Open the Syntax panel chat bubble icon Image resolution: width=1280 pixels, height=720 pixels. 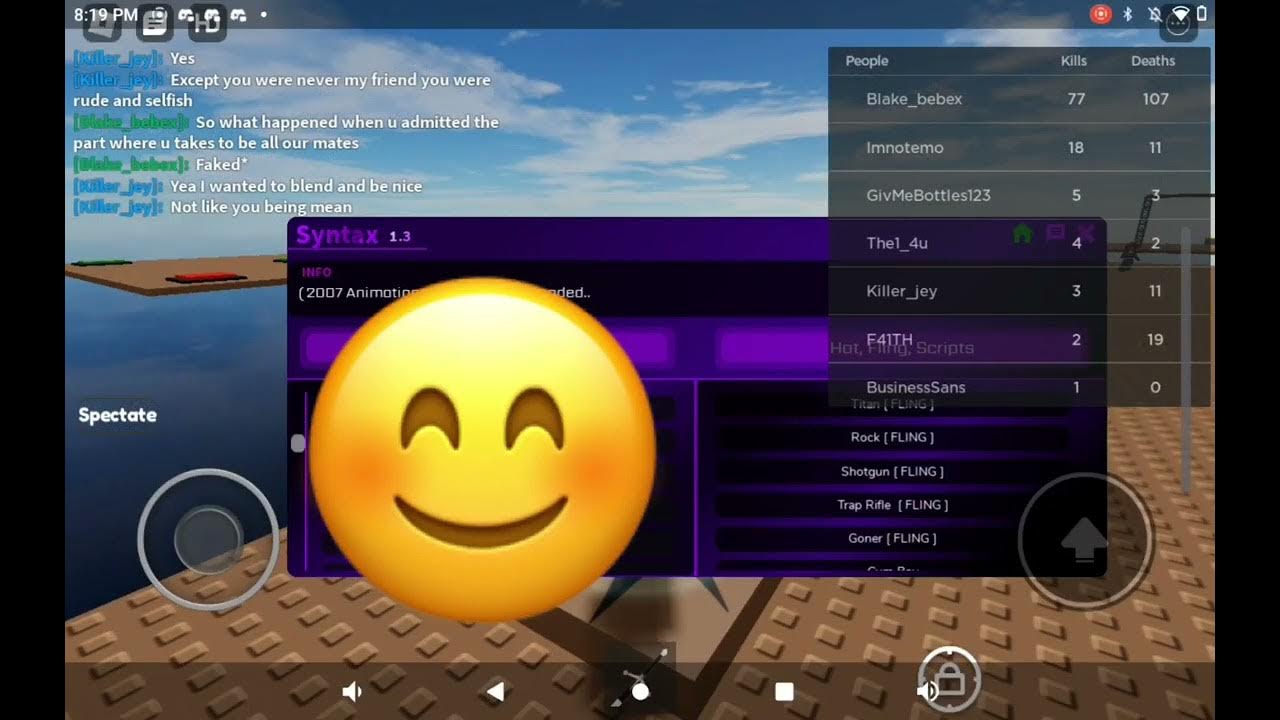pyautogui.click(x=1054, y=234)
